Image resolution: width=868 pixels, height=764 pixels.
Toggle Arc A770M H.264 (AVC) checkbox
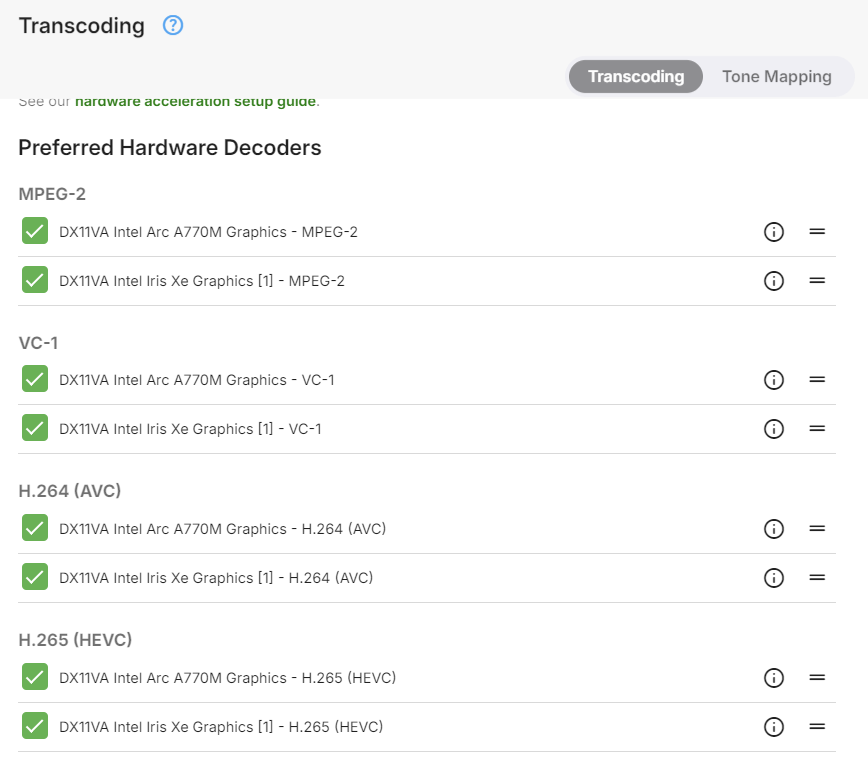[35, 528]
